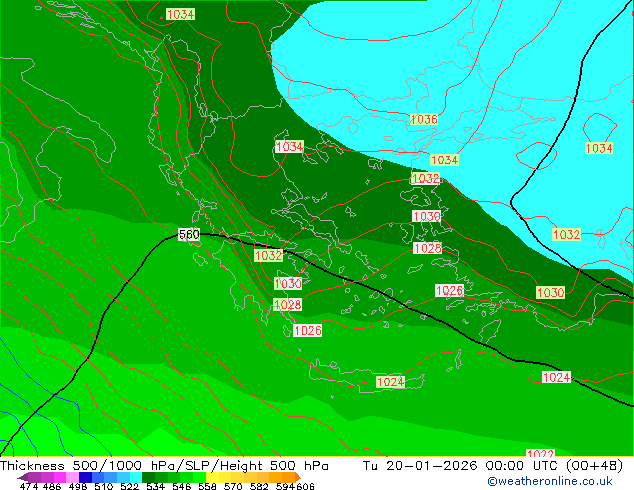Select the white 1028 label below the white 1030

coord(427,248)
